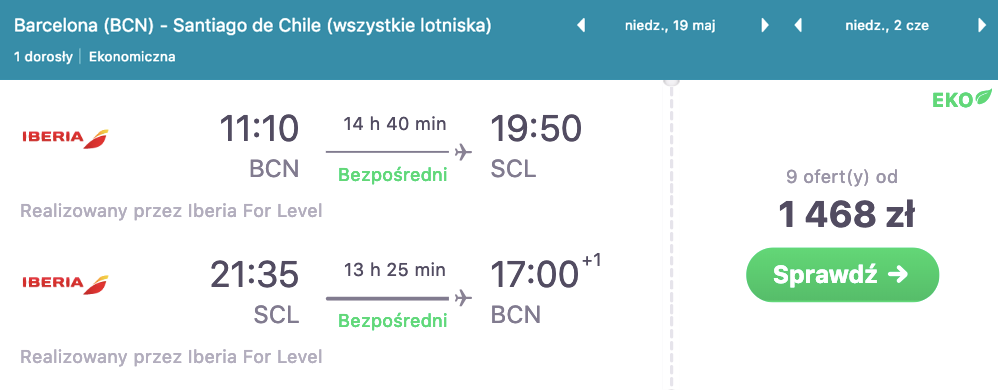Viewport: 998px width, 390px height.
Task: Click airplane icon on return flight line
Action: pyautogui.click(x=463, y=298)
